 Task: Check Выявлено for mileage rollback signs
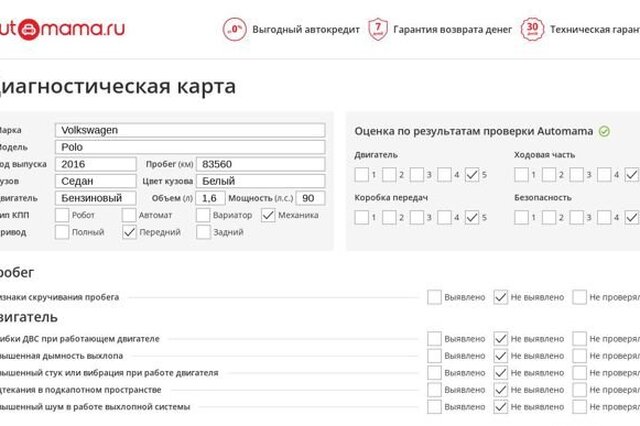coord(434,297)
